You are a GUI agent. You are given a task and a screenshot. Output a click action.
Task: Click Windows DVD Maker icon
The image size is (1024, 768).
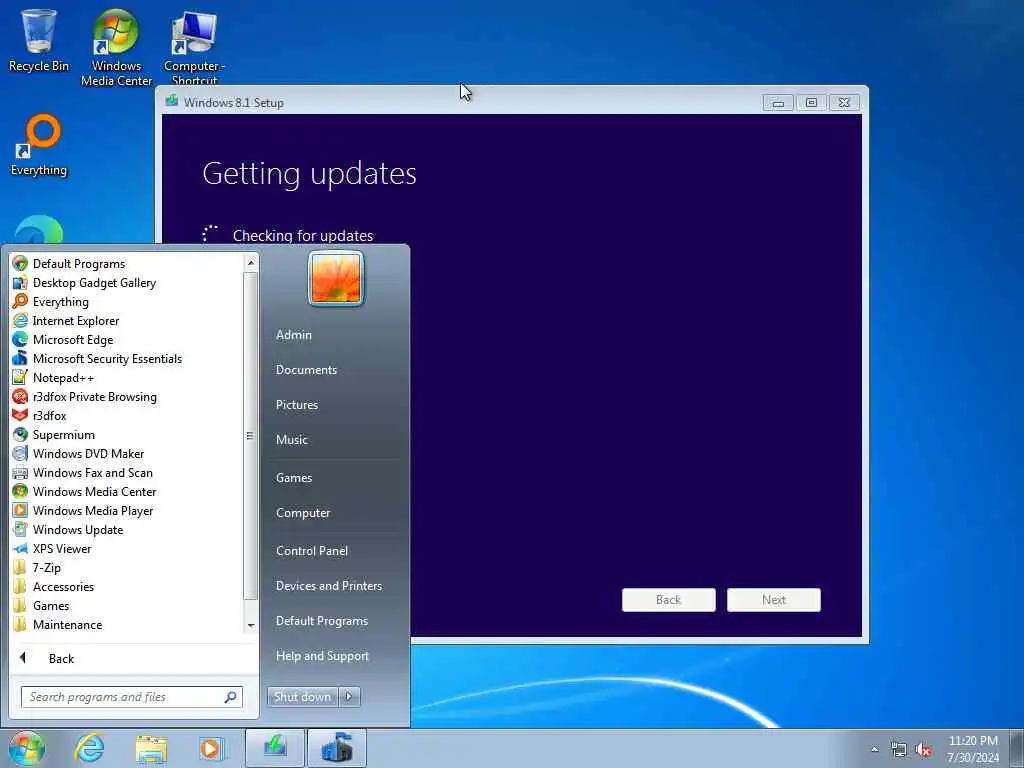click(20, 453)
